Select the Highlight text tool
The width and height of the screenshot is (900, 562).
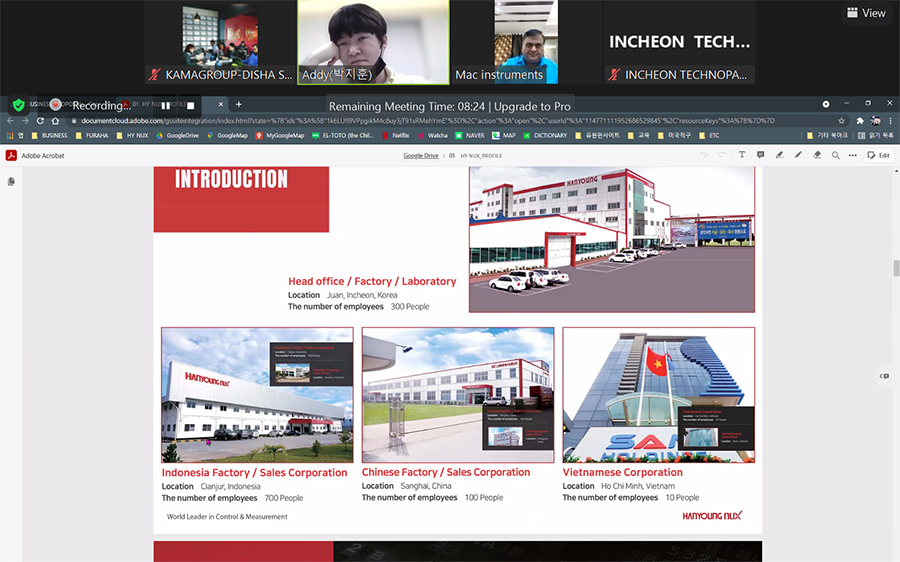pyautogui.click(x=779, y=155)
